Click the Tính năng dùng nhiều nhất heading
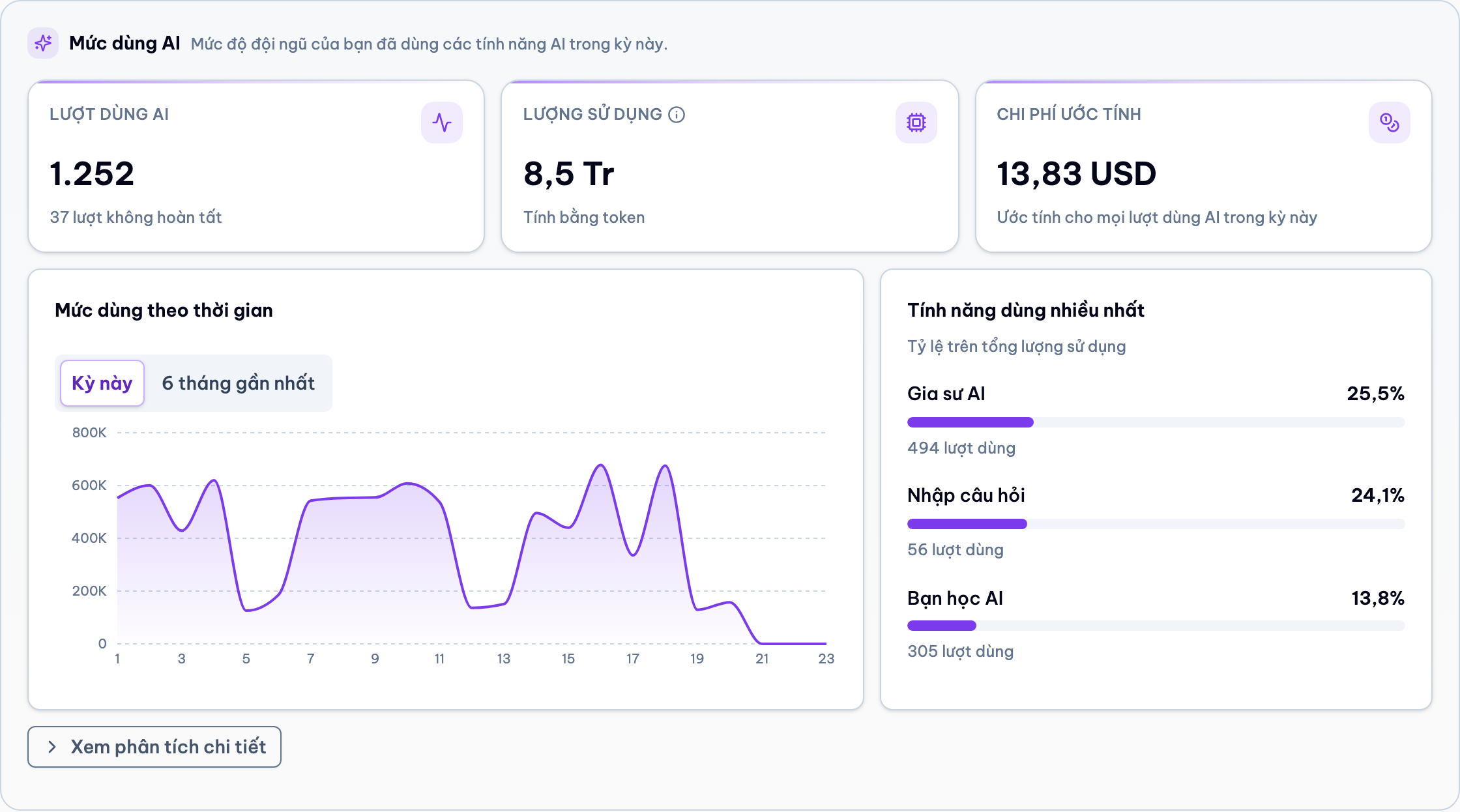 click(x=1025, y=310)
